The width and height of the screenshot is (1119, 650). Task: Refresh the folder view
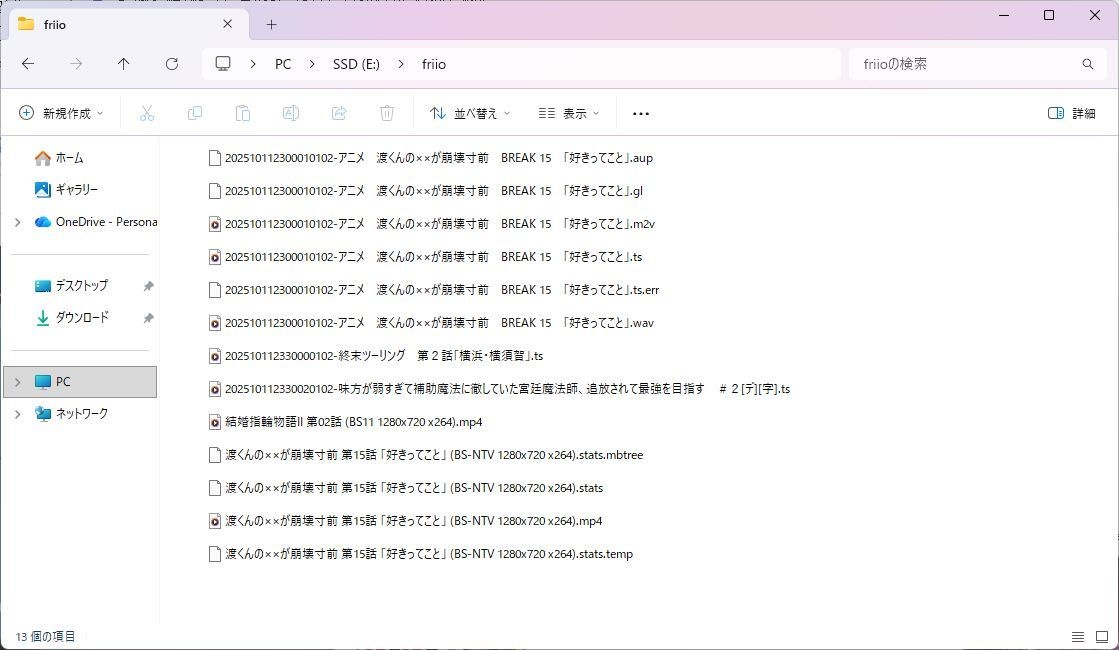click(172, 64)
